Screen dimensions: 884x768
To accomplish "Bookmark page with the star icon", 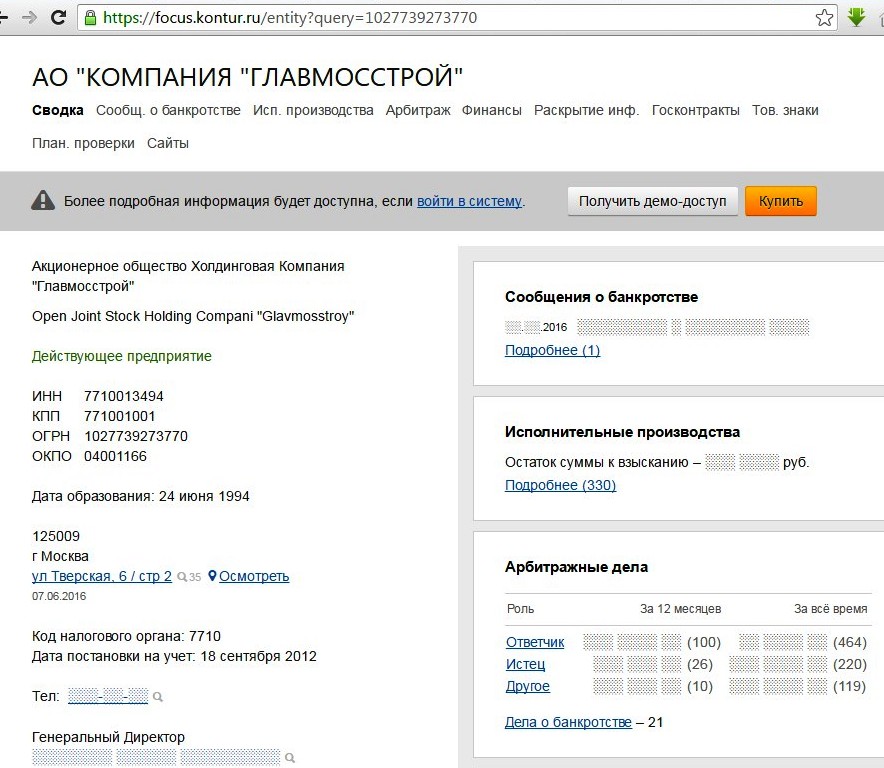I will point(824,17).
